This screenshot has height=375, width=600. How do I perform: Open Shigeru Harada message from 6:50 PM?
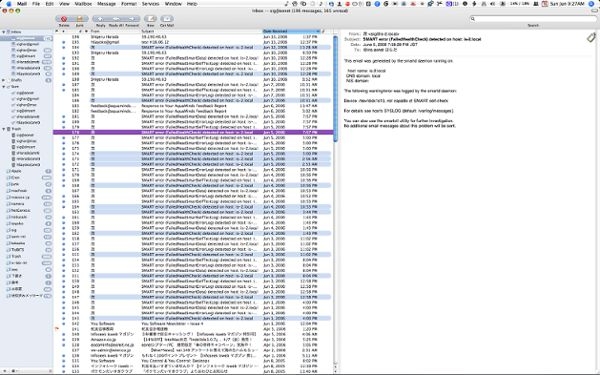tap(192, 53)
